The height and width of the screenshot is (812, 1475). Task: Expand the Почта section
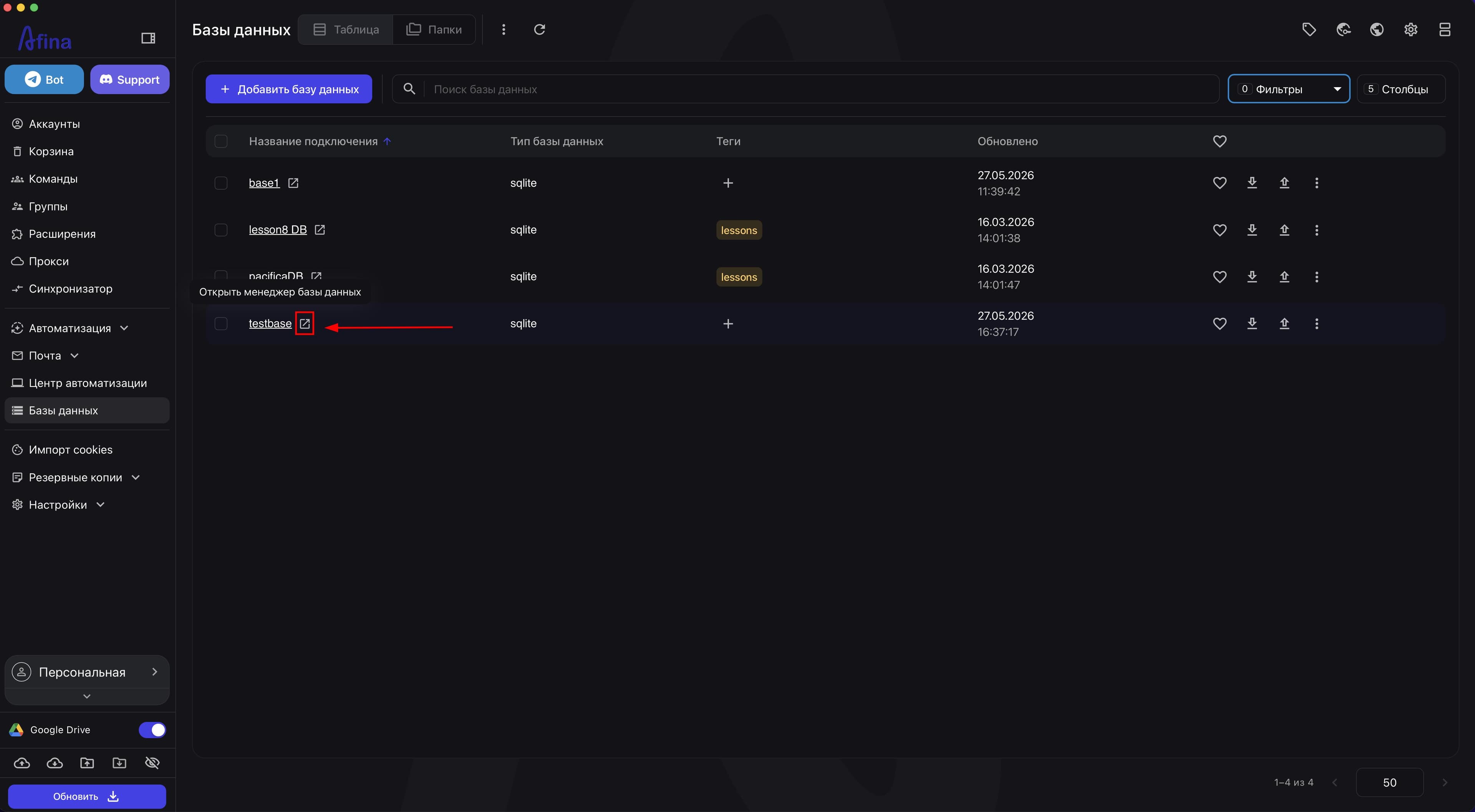click(x=75, y=356)
